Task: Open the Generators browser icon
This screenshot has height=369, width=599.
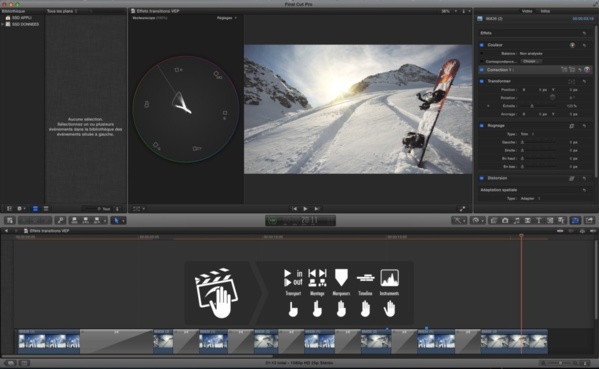Action: pos(550,220)
